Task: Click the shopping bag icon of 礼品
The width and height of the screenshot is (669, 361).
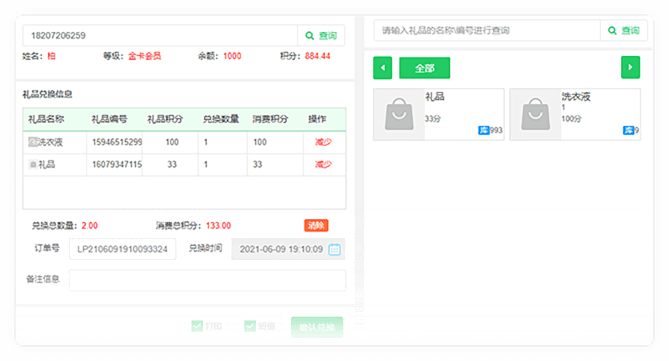Action: point(399,114)
